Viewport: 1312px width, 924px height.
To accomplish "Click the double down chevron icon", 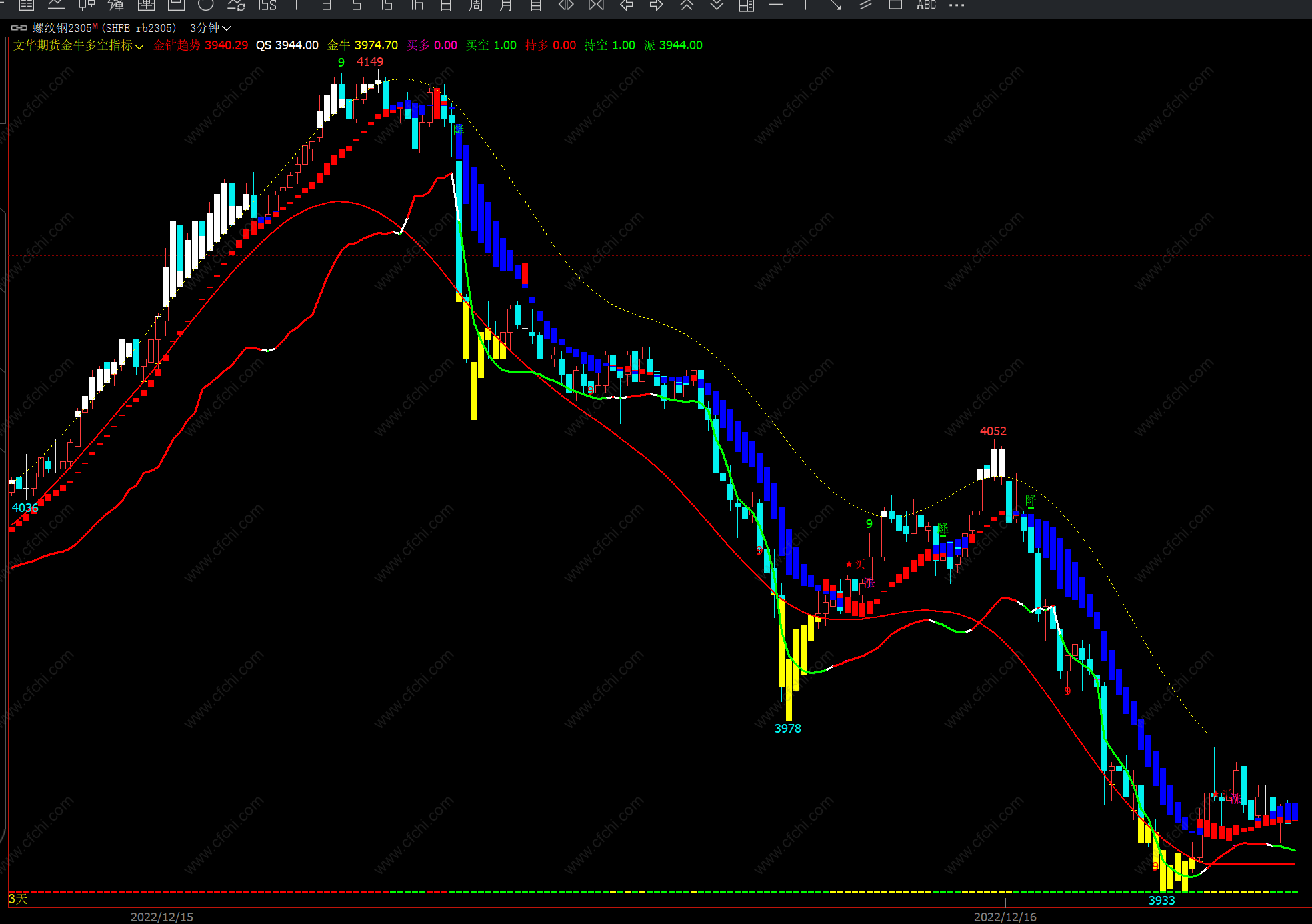I will pos(717,5).
